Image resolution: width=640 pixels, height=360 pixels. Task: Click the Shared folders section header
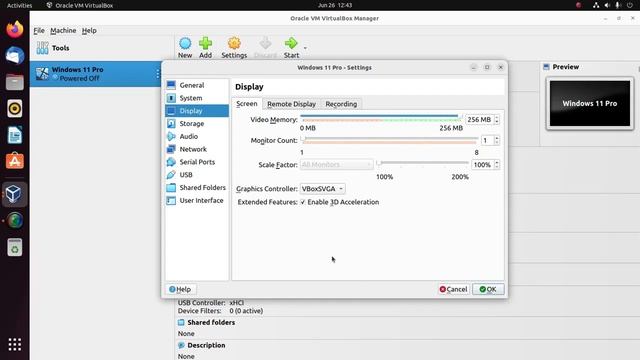[211, 322]
